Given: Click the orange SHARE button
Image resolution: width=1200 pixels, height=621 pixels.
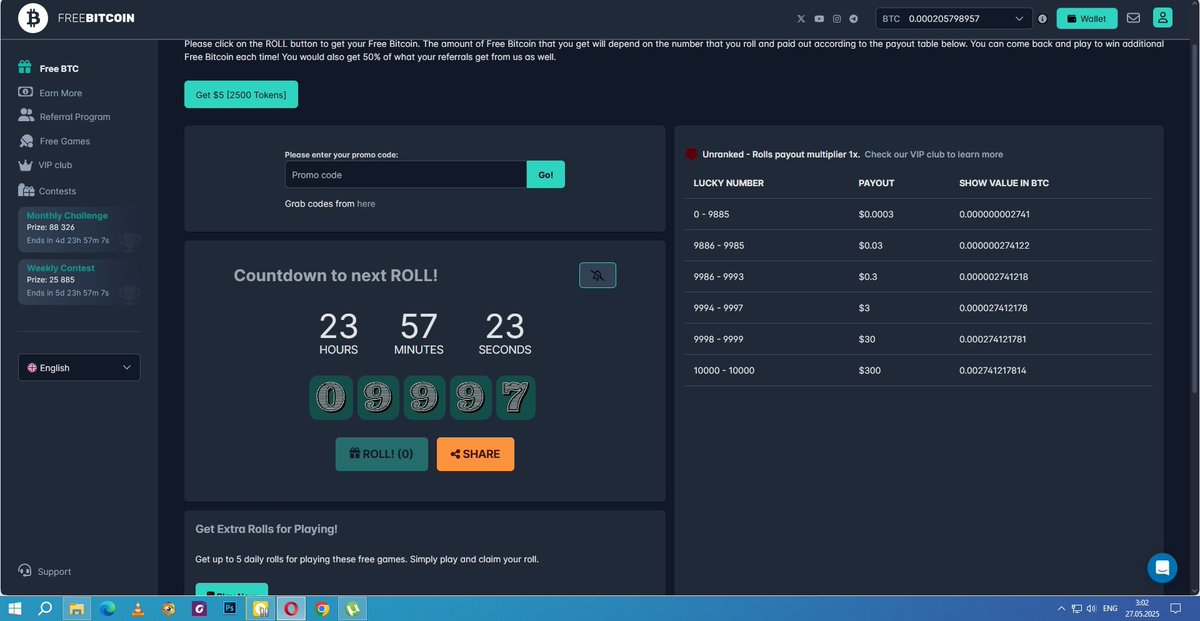Looking at the screenshot, I should [x=475, y=454].
